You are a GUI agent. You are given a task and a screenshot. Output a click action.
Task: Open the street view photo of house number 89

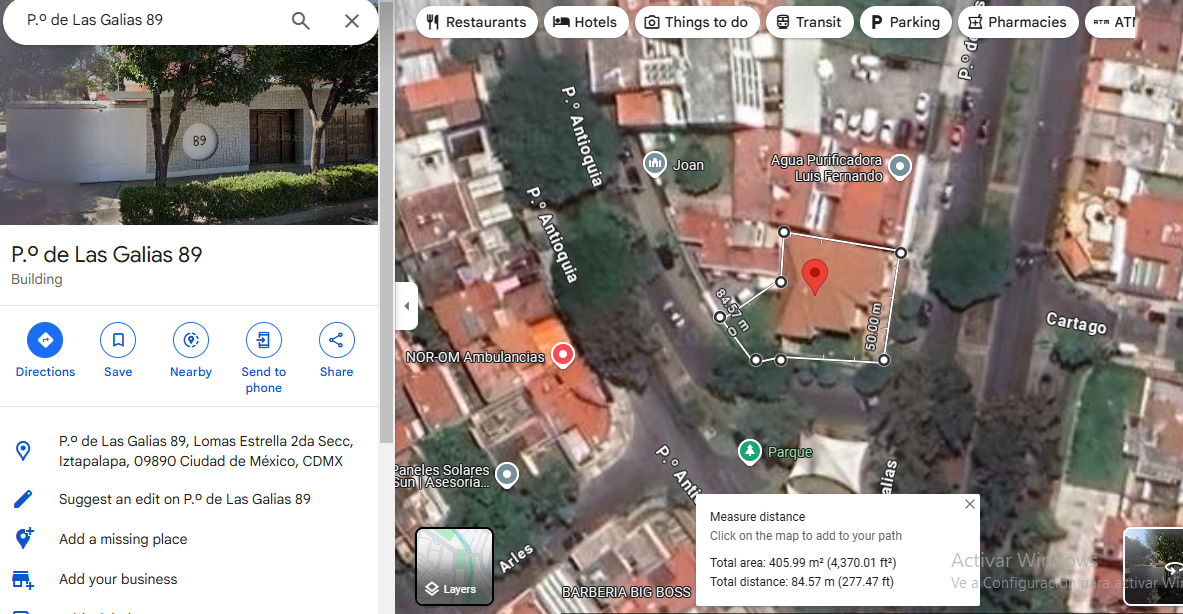pos(189,134)
